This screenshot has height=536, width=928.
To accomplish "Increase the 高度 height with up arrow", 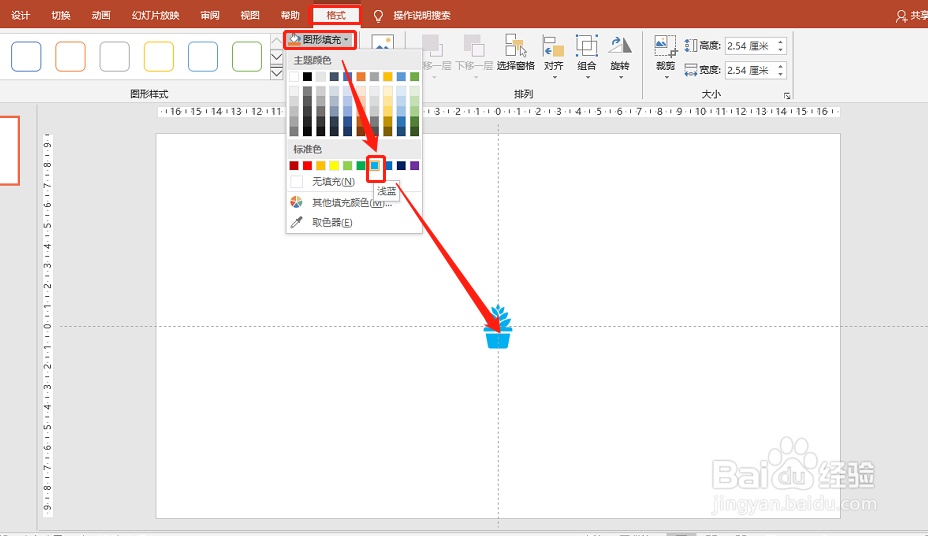I will point(781,42).
